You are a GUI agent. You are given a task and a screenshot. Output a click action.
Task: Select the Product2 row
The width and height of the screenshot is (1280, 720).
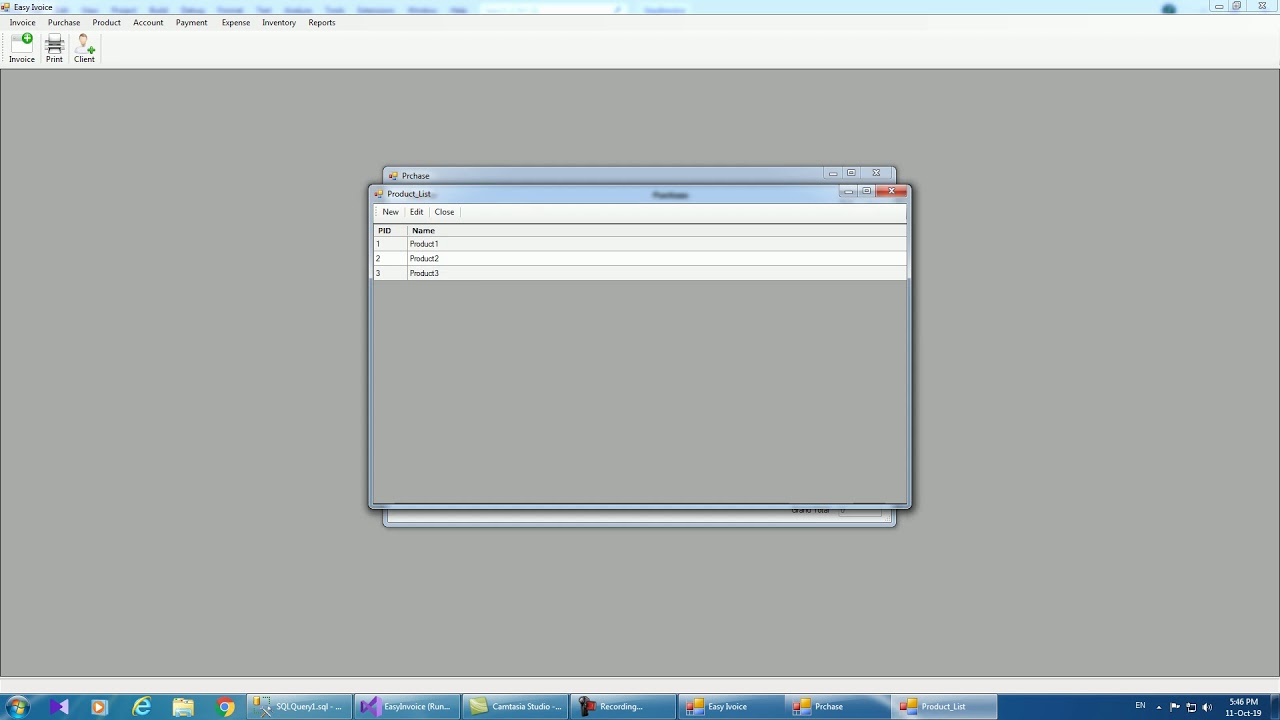[x=640, y=258]
